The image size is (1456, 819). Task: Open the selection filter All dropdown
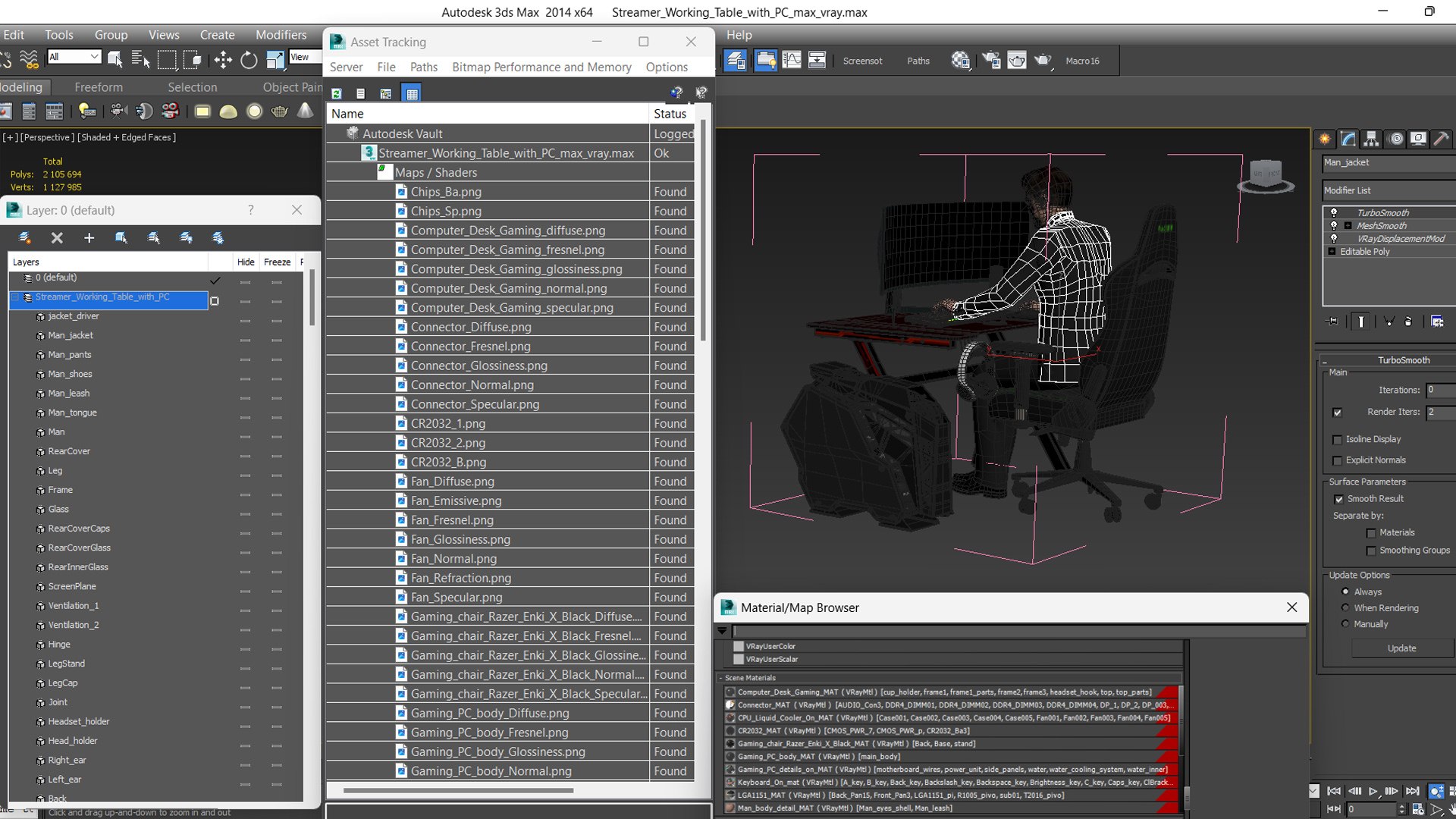[x=74, y=57]
